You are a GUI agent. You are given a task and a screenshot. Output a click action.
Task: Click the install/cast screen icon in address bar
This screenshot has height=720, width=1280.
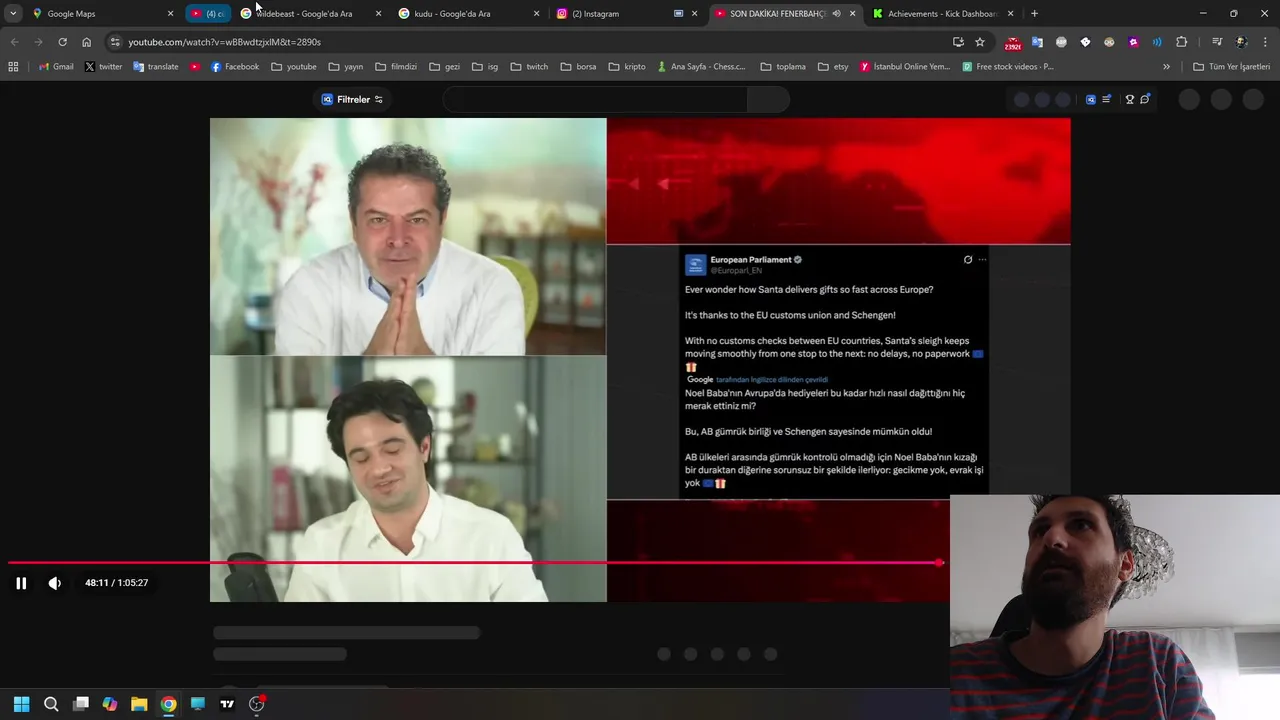(x=958, y=42)
